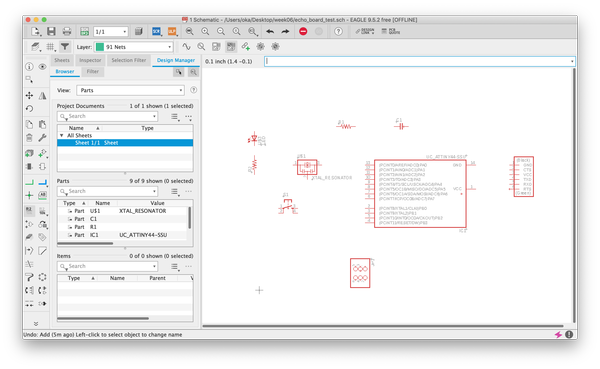The image size is (600, 369).
Task: Select the Rotate tool
Action: [x=29, y=109]
